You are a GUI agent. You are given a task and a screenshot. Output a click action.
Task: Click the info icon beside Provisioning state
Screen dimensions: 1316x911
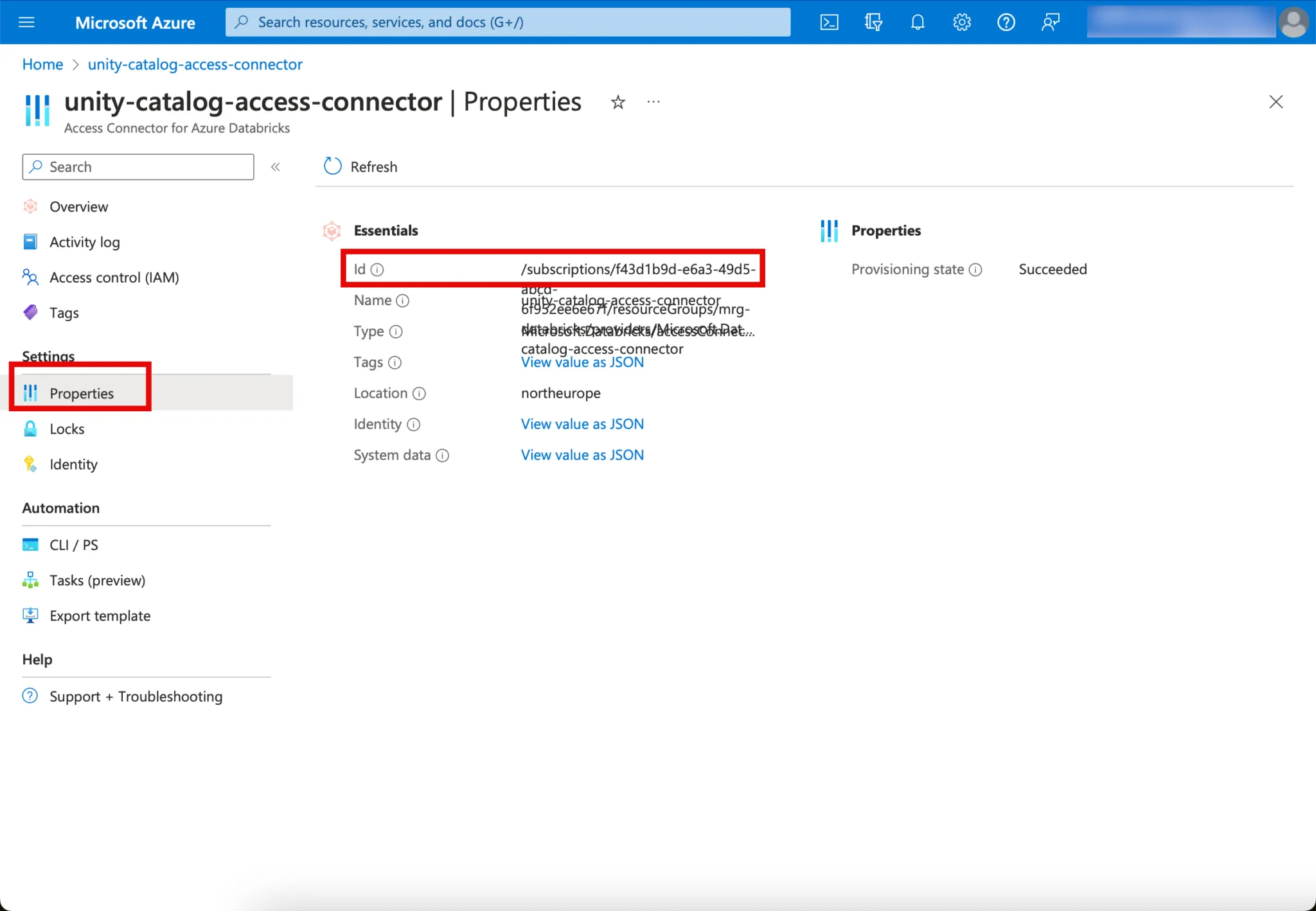(975, 270)
